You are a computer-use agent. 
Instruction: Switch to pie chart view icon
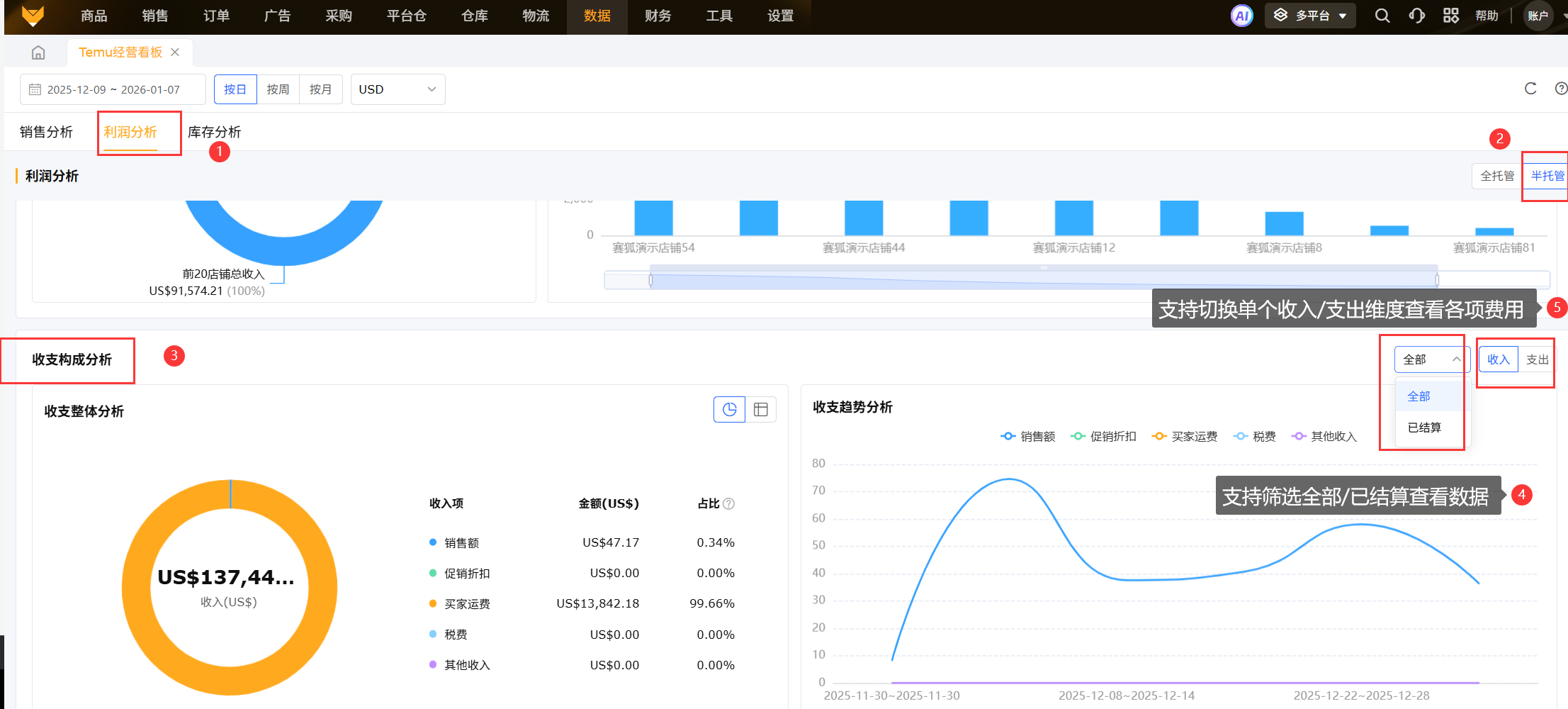[x=729, y=409]
